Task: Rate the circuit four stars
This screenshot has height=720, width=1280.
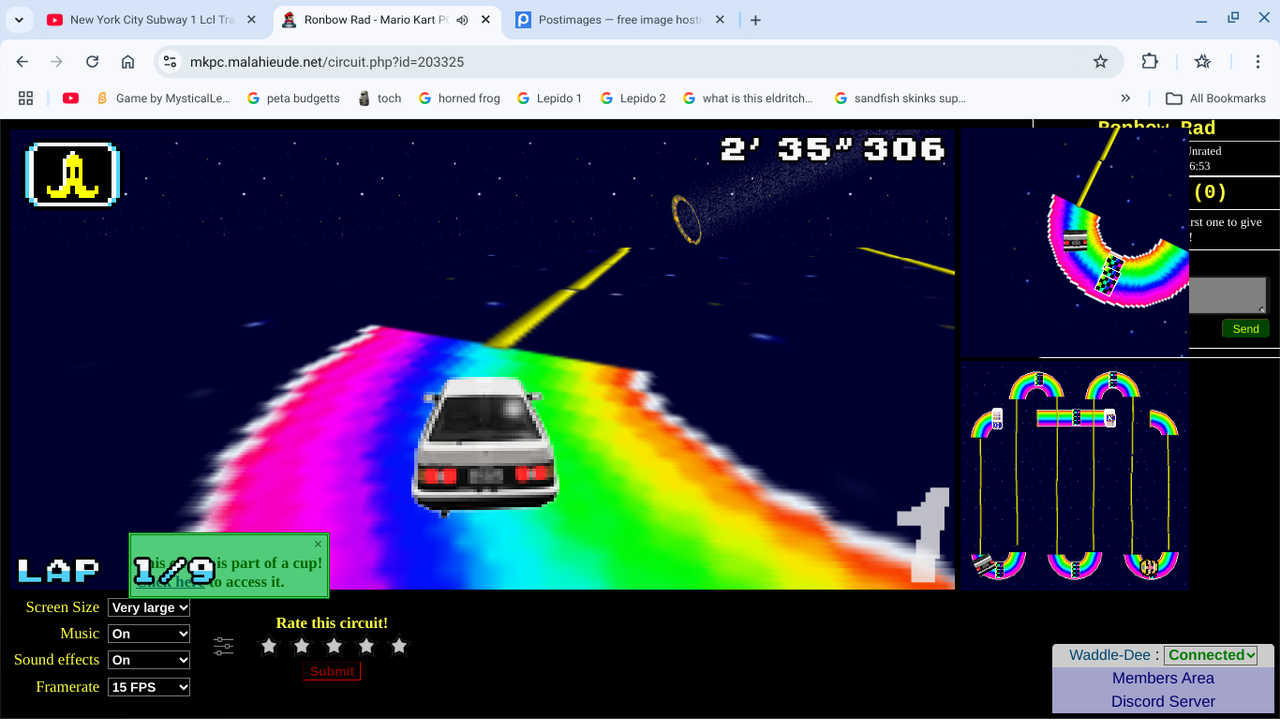Action: point(366,646)
